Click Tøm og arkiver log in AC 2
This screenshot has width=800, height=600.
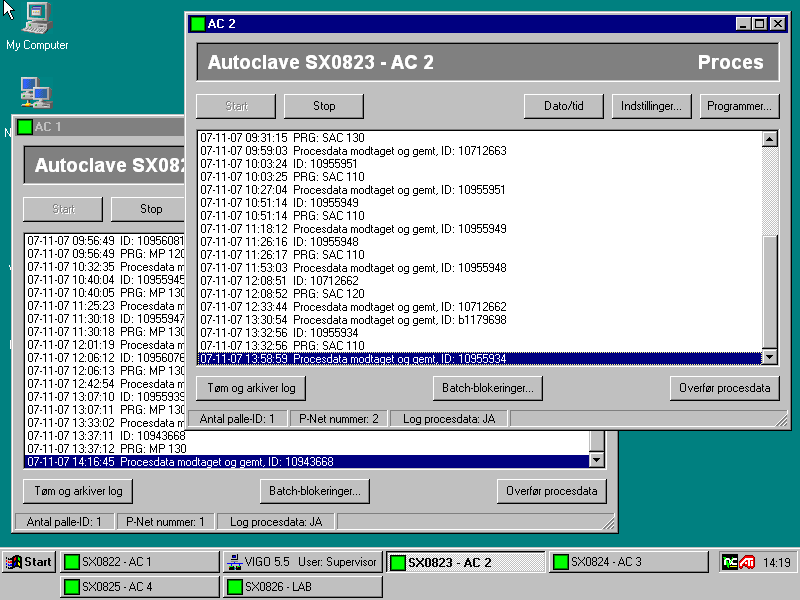pos(251,388)
